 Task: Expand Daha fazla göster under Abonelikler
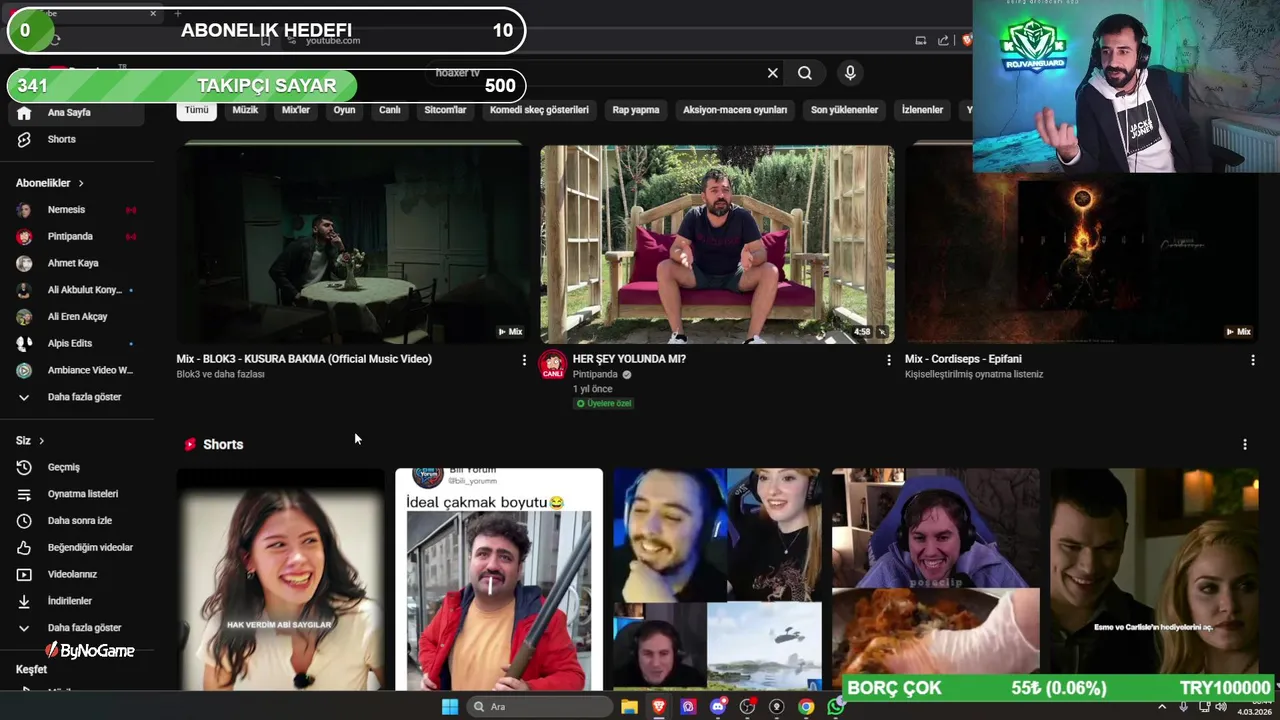77,397
